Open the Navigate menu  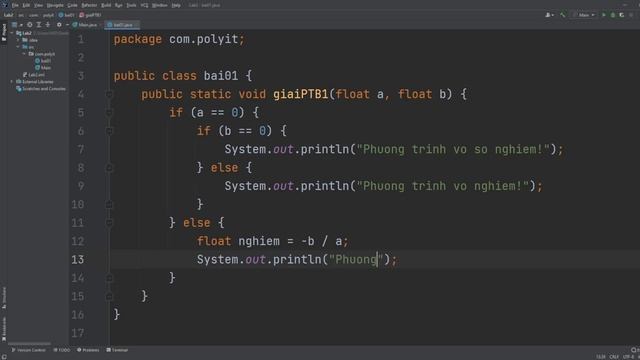point(55,5)
